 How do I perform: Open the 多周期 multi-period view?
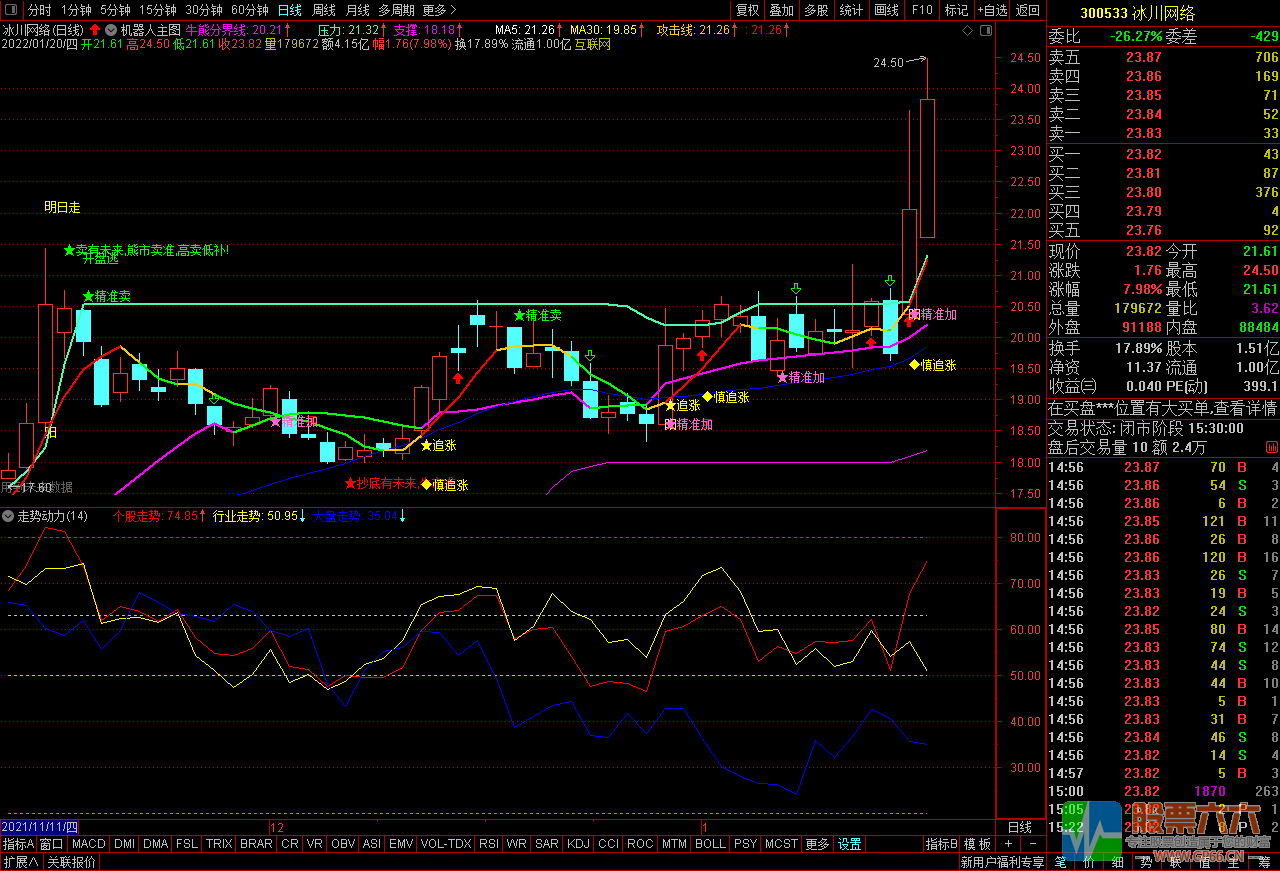coord(396,10)
